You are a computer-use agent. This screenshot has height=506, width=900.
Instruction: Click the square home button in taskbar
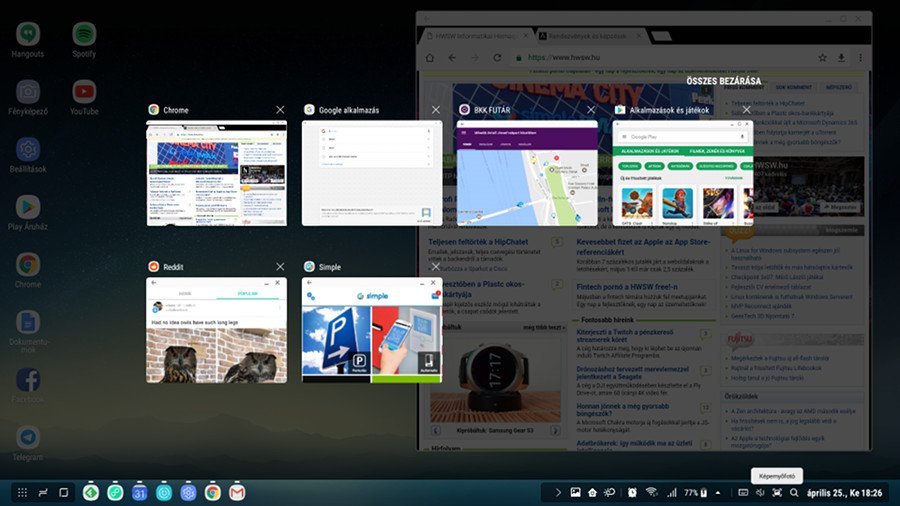64,492
